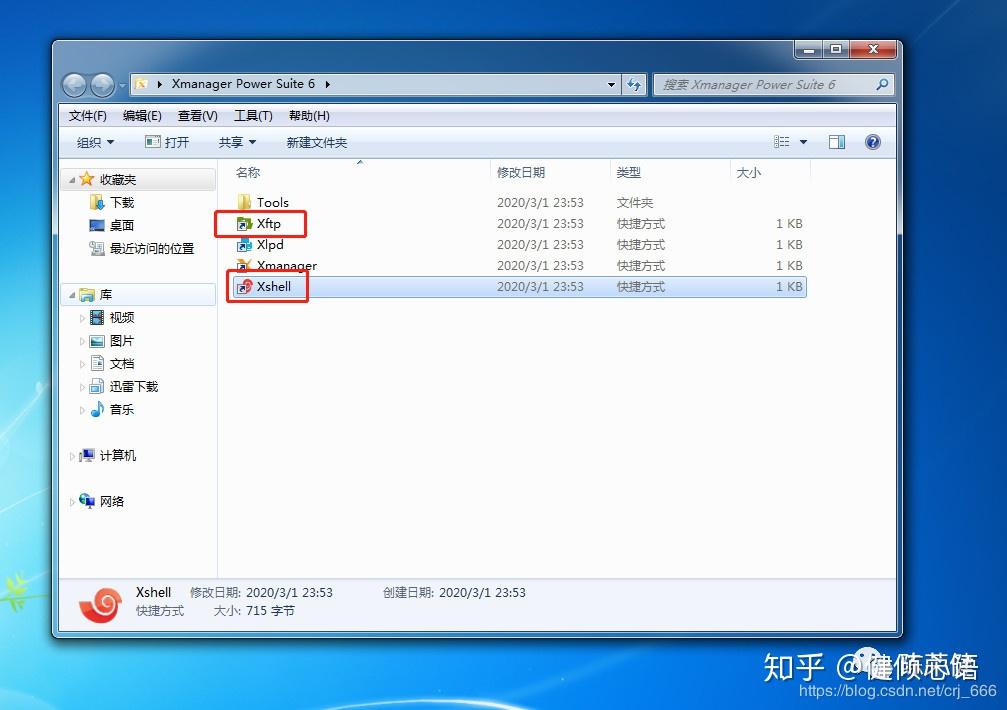The image size is (1007, 710).
Task: Open the 工具 menu
Action: [252, 115]
